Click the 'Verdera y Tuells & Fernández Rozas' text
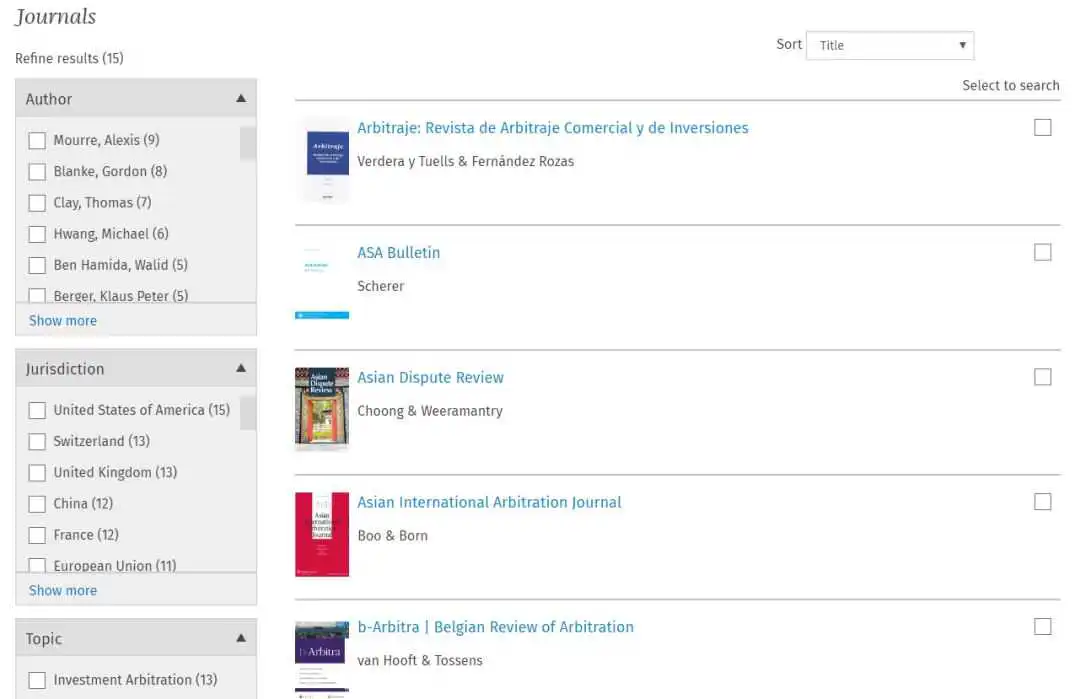 click(x=465, y=161)
